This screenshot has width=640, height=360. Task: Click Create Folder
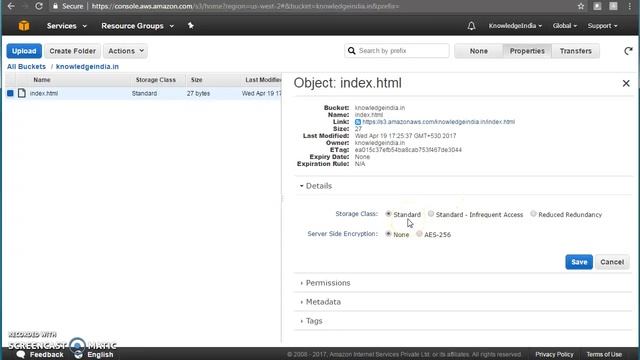(x=72, y=51)
